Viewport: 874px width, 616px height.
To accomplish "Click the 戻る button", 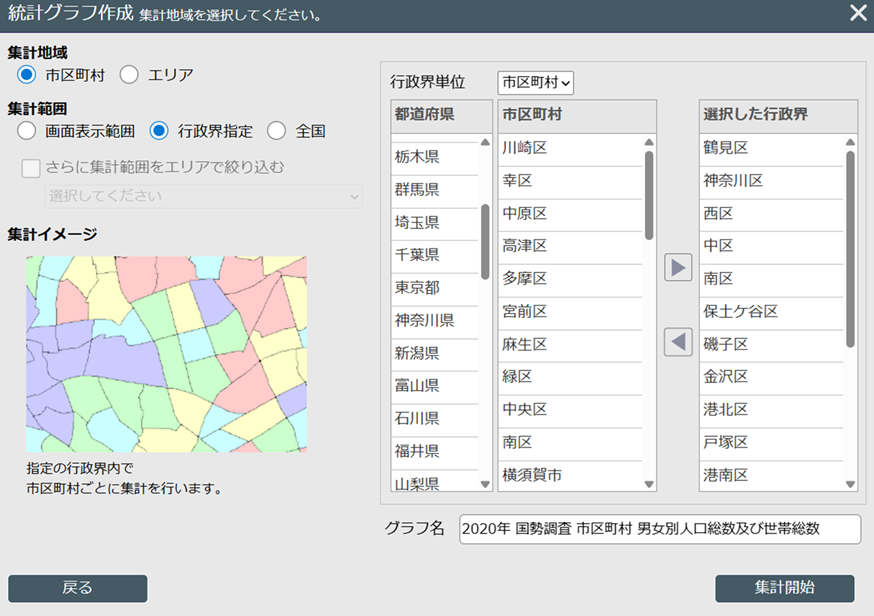I will (76, 589).
